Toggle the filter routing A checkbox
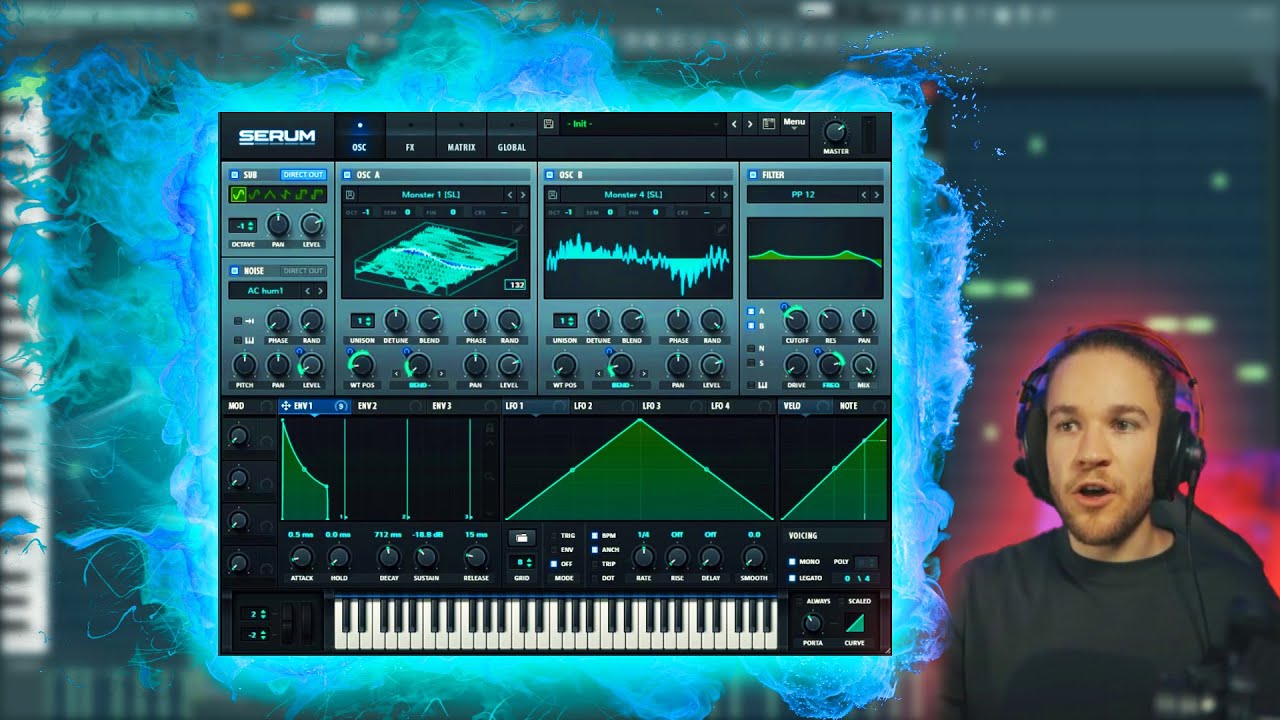The width and height of the screenshot is (1280, 720). 751,311
